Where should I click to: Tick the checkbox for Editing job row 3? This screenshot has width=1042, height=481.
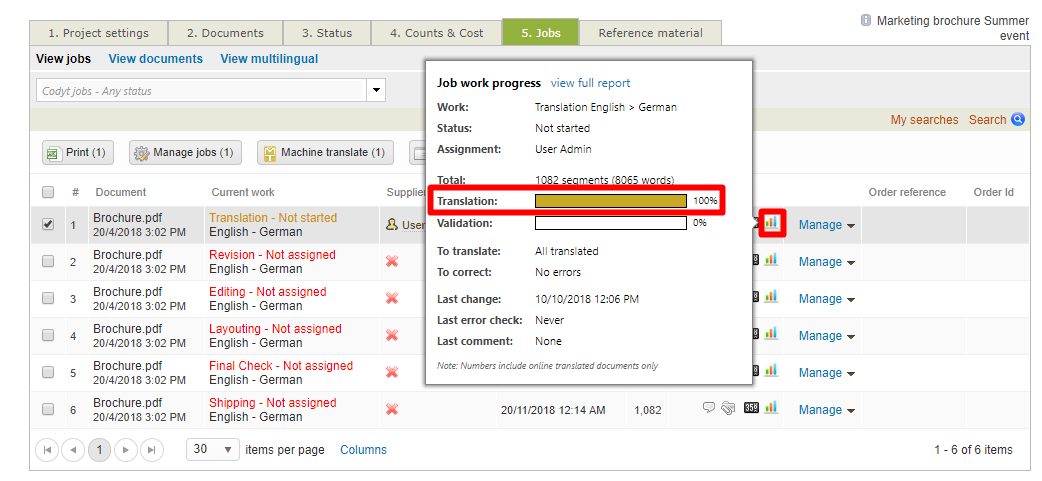(48, 299)
